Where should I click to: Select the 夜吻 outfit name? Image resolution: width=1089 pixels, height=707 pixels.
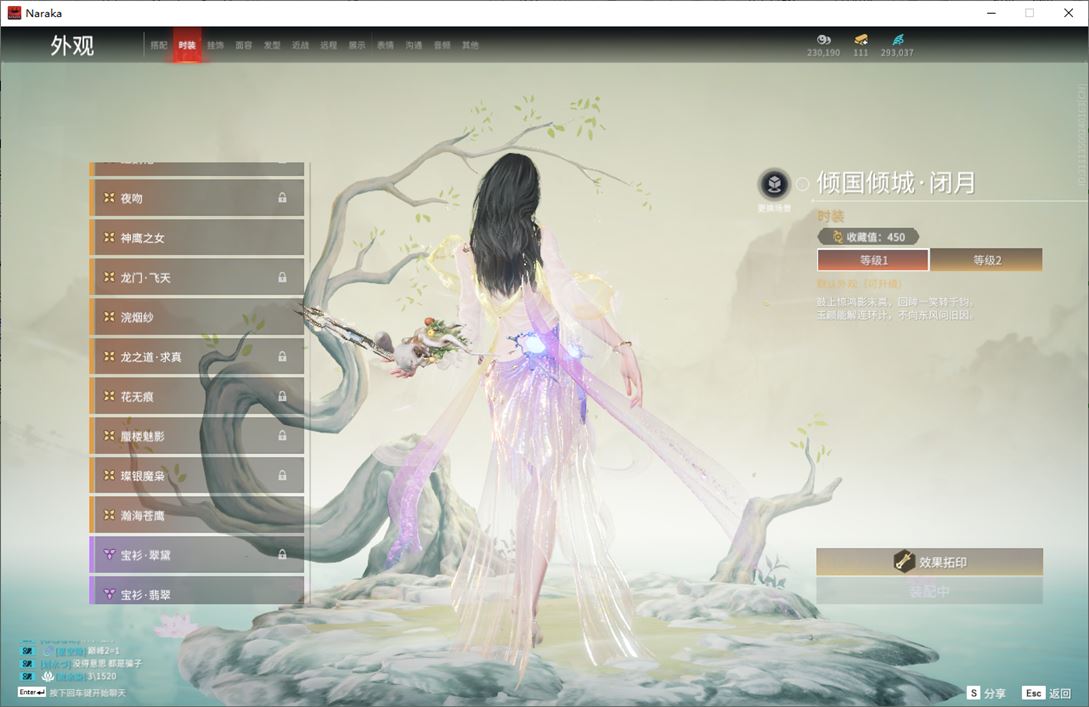131,198
